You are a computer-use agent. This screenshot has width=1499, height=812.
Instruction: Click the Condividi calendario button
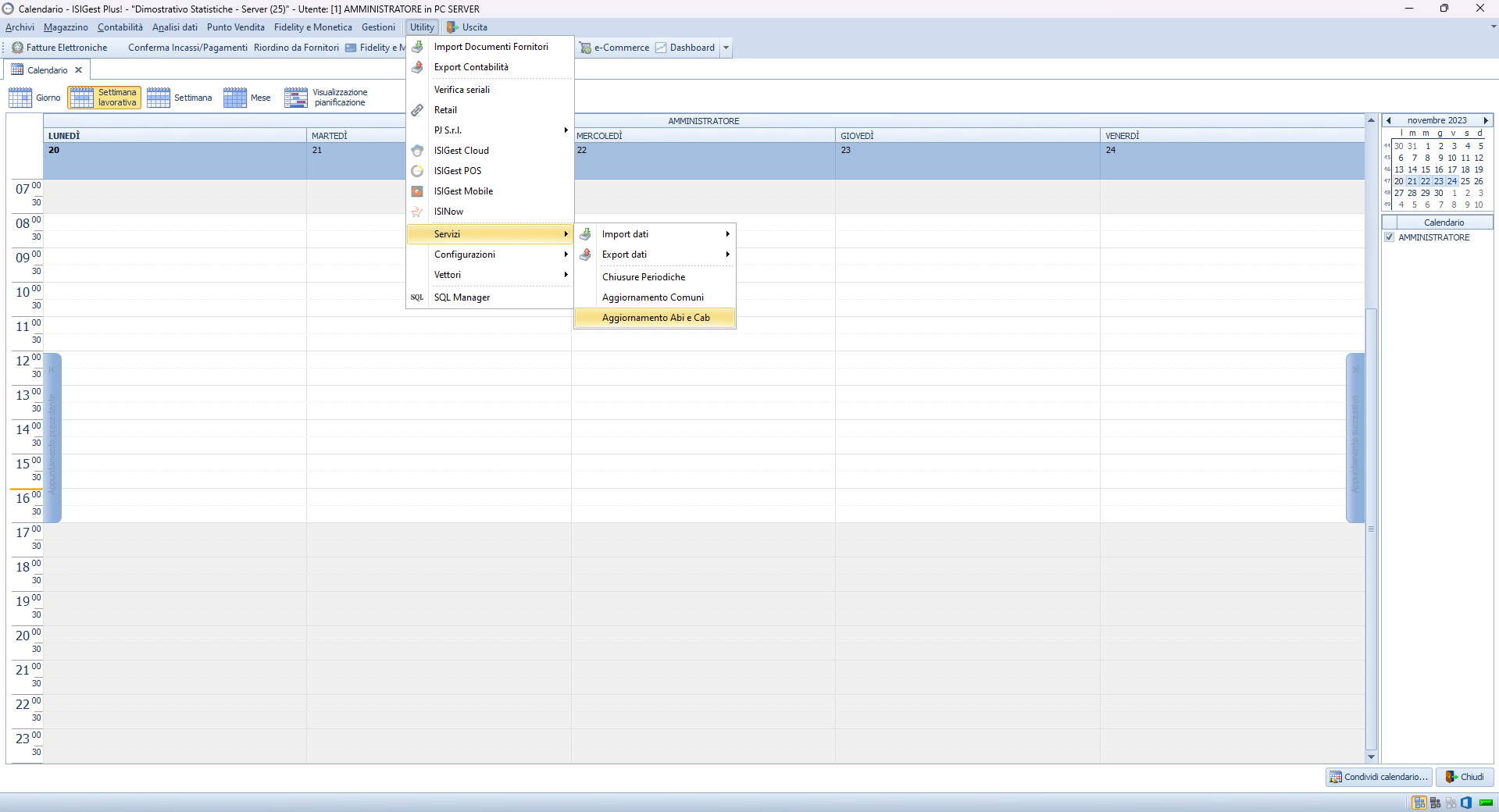coord(1379,777)
